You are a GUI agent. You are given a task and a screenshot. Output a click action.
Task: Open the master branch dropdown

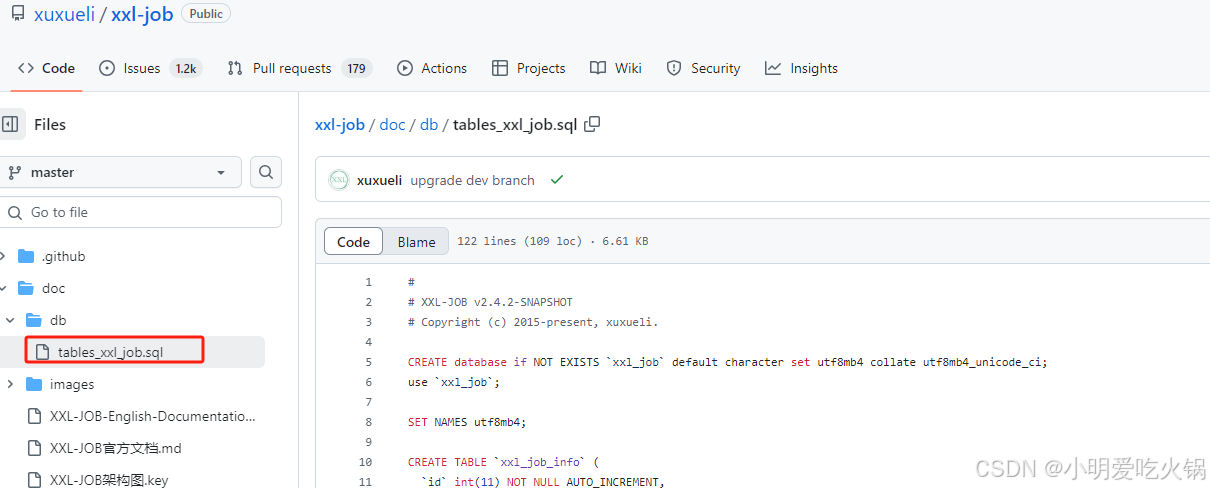click(x=119, y=172)
